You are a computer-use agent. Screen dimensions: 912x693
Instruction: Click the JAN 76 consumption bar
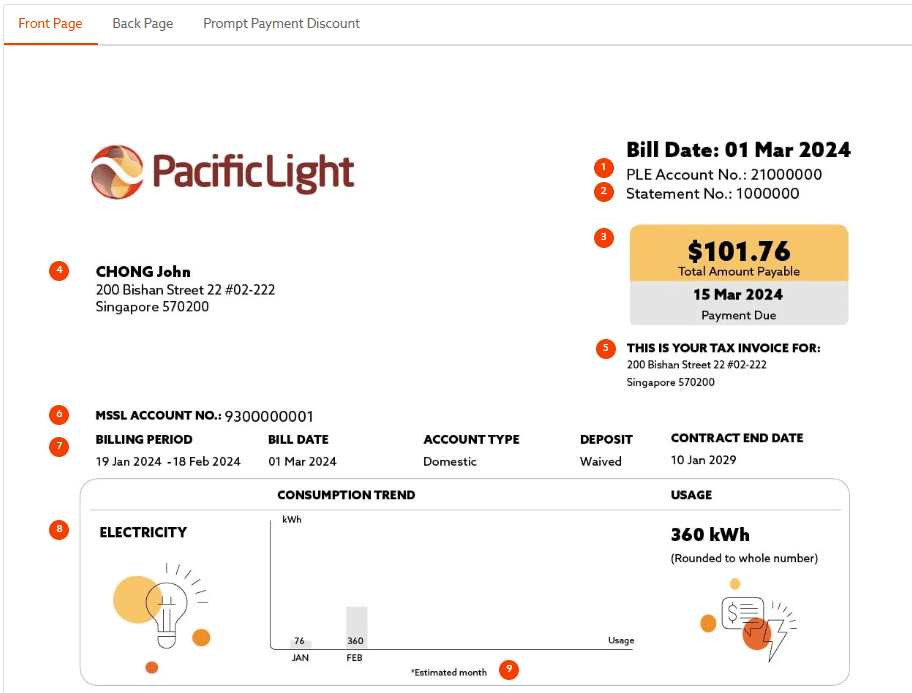[x=301, y=644]
